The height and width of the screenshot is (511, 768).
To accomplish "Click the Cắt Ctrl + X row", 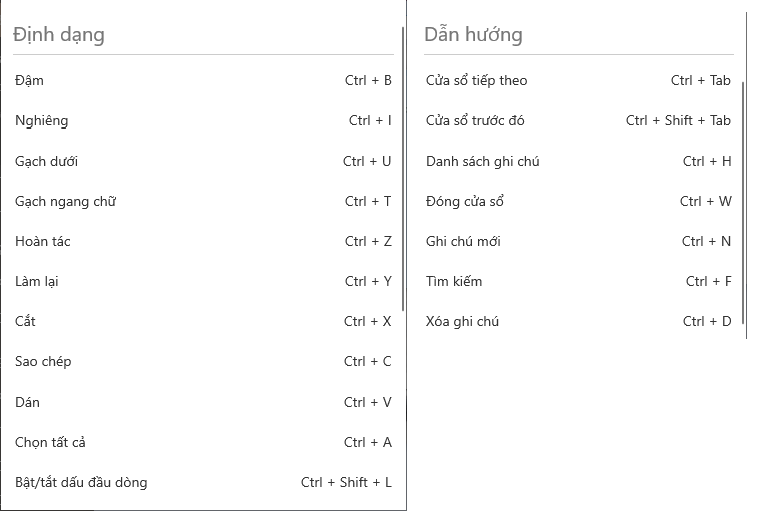I will pyautogui.click(x=203, y=321).
